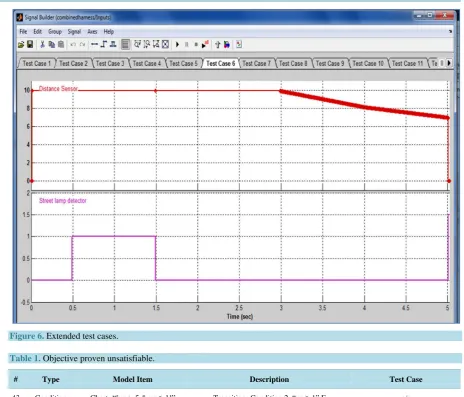464x397 pixels.
Task: Open the Signal menu
Action: (x=74, y=32)
